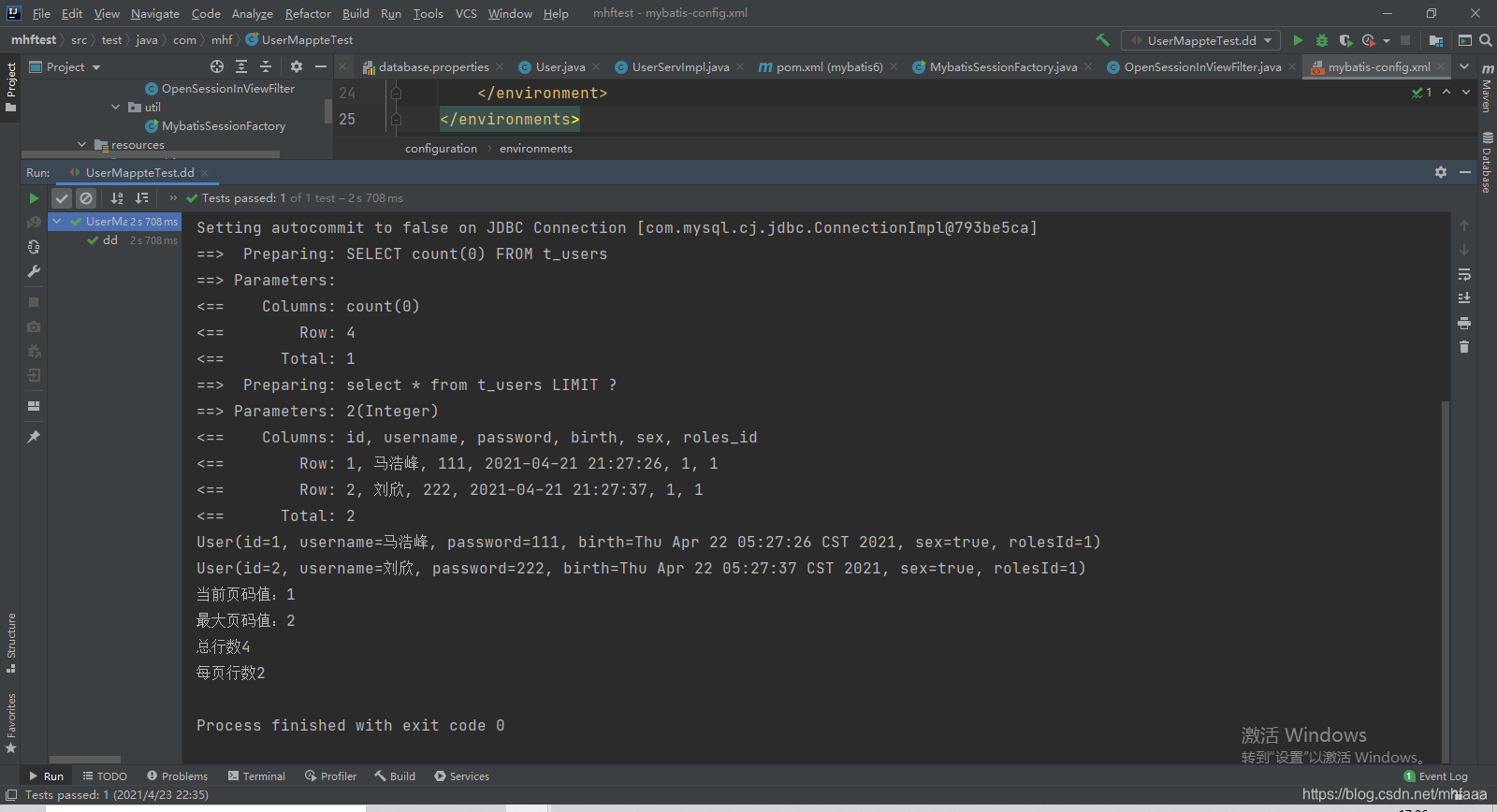The width and height of the screenshot is (1497, 812).
Task: Open Run panel settings gear icon
Action: (1441, 172)
